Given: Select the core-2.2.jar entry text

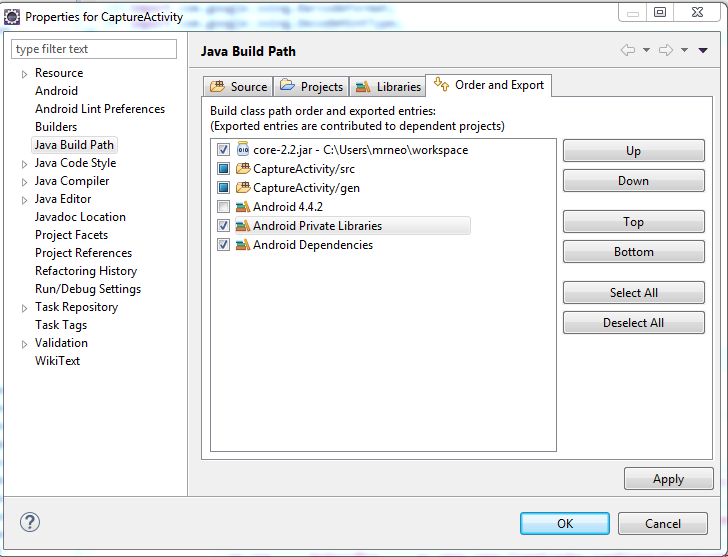Looking at the screenshot, I should 361,150.
